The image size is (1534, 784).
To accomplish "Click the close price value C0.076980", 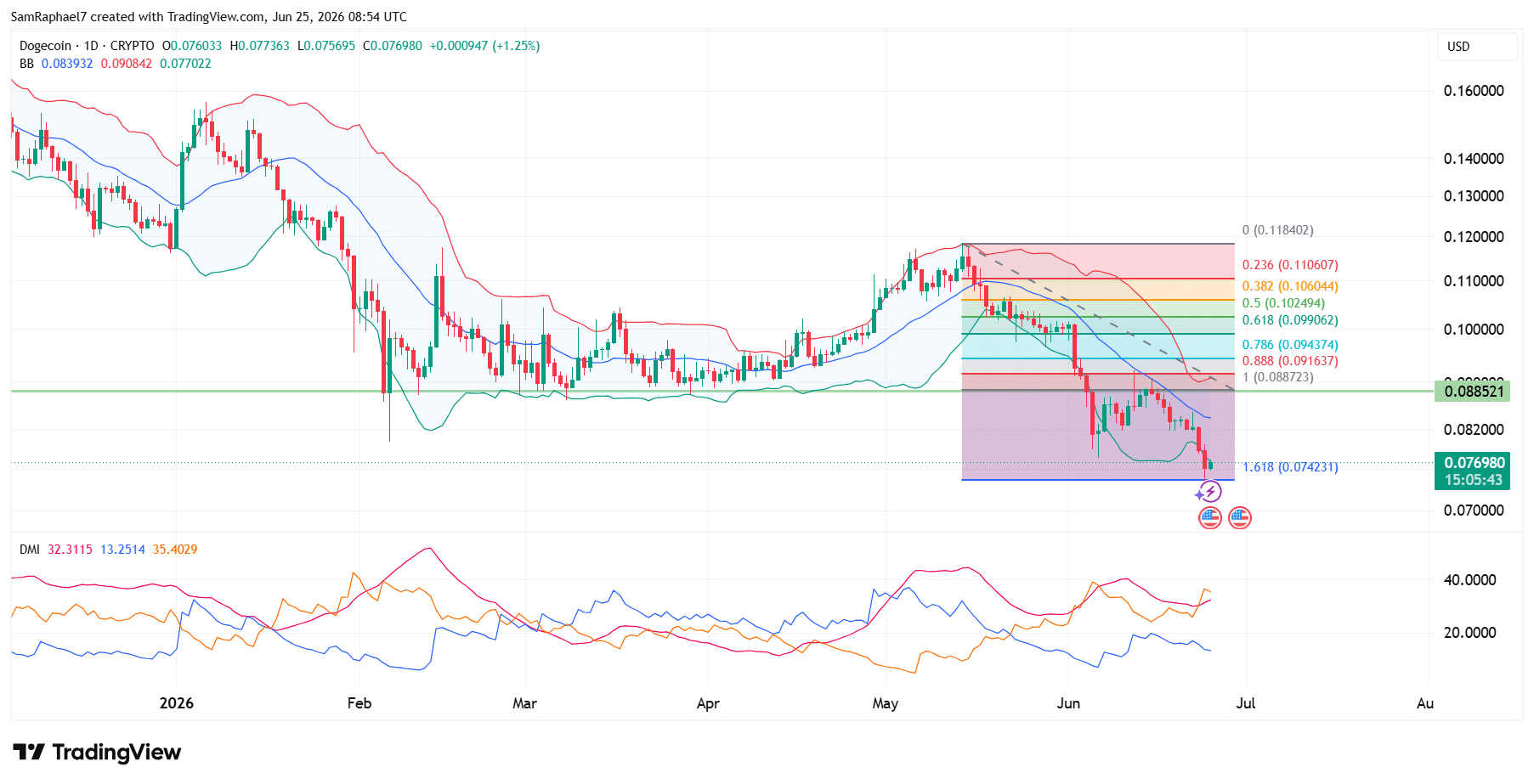I will point(393,46).
